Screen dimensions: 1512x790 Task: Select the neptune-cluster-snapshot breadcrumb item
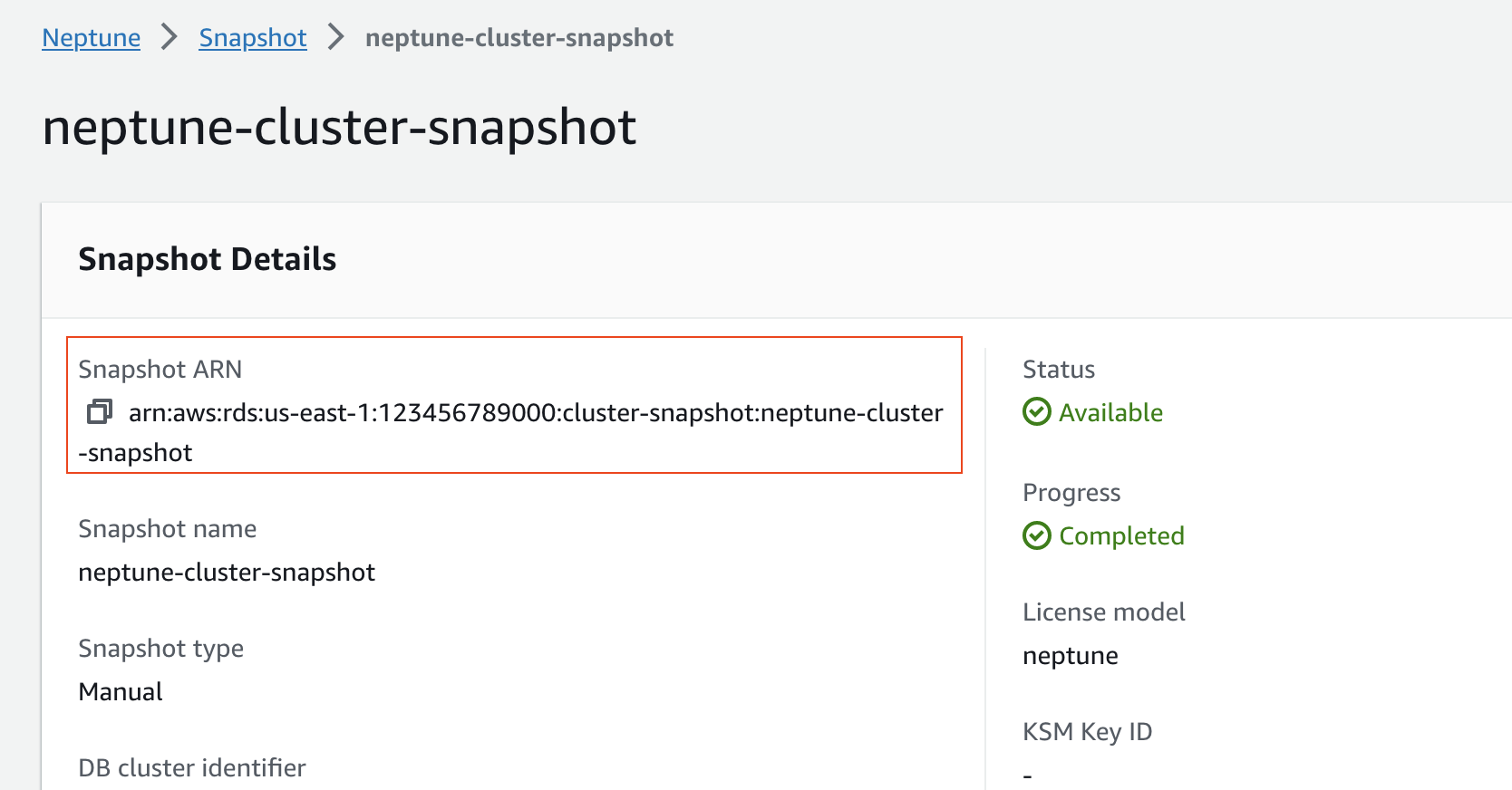519,37
